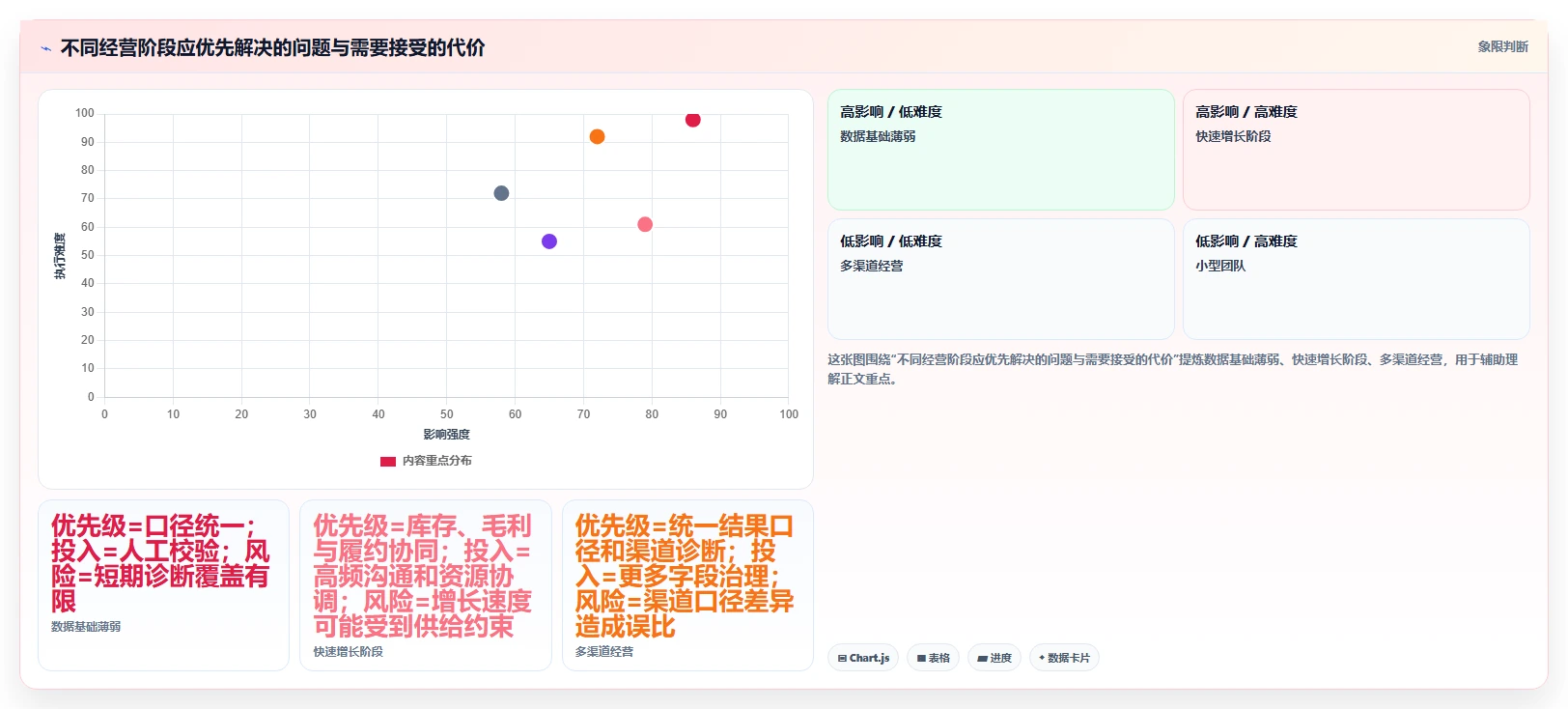
Task: Select the 数据卡片 tag chip
Action: 1064,658
